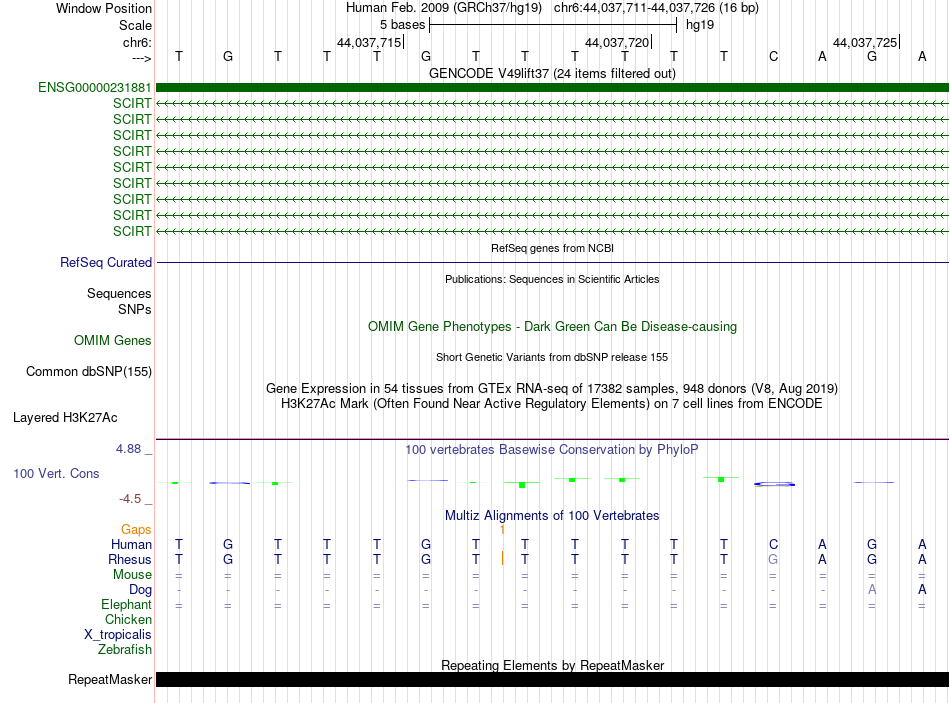Screen dimensions: 950x703
Task: Click the -4.5 lower PhyloP scale value
Action: pos(130,499)
